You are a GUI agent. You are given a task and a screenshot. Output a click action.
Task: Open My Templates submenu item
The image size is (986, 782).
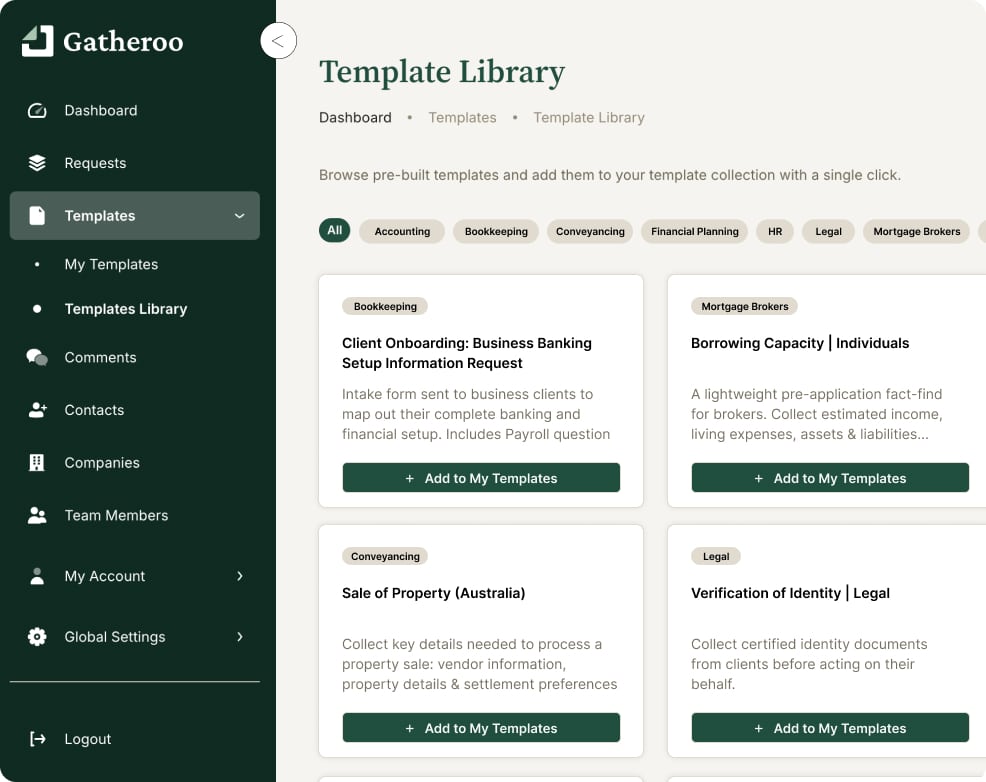(x=111, y=265)
